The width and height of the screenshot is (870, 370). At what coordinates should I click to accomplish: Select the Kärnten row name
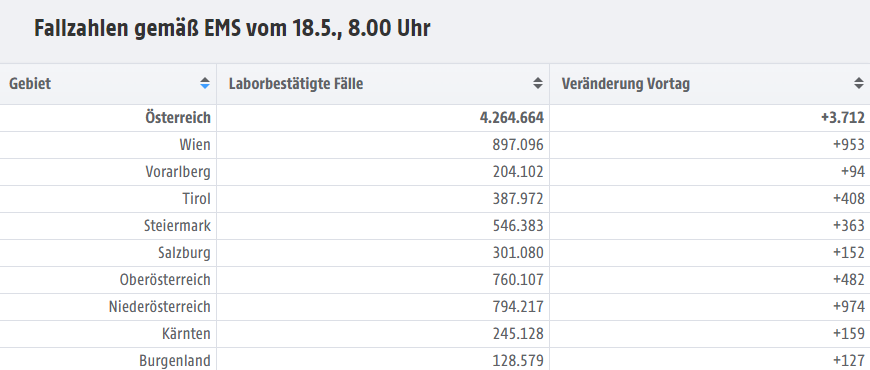click(186, 334)
